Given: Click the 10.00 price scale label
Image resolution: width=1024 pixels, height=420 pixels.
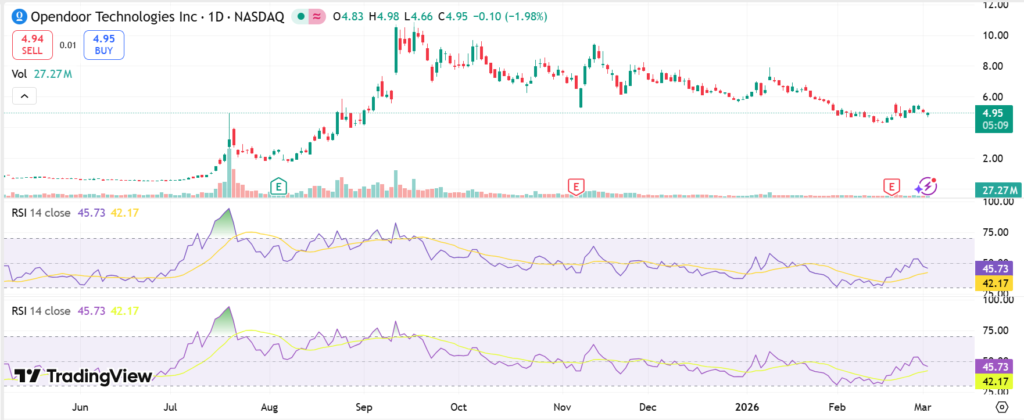Looking at the screenshot, I should pyautogui.click(x=993, y=35).
